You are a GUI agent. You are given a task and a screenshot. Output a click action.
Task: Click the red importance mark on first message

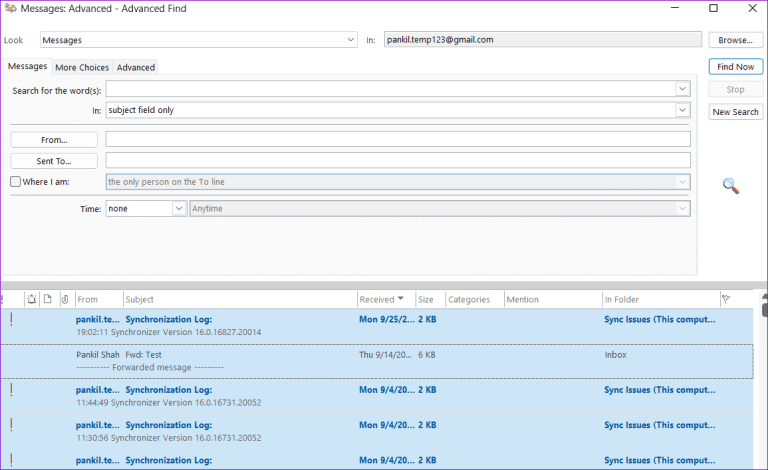11,320
